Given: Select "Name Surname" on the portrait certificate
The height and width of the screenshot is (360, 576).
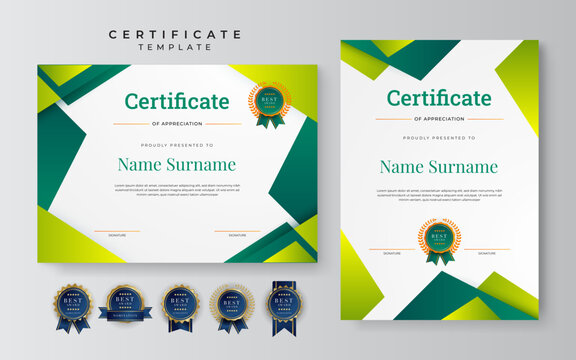Looking at the screenshot, I should click(439, 167).
